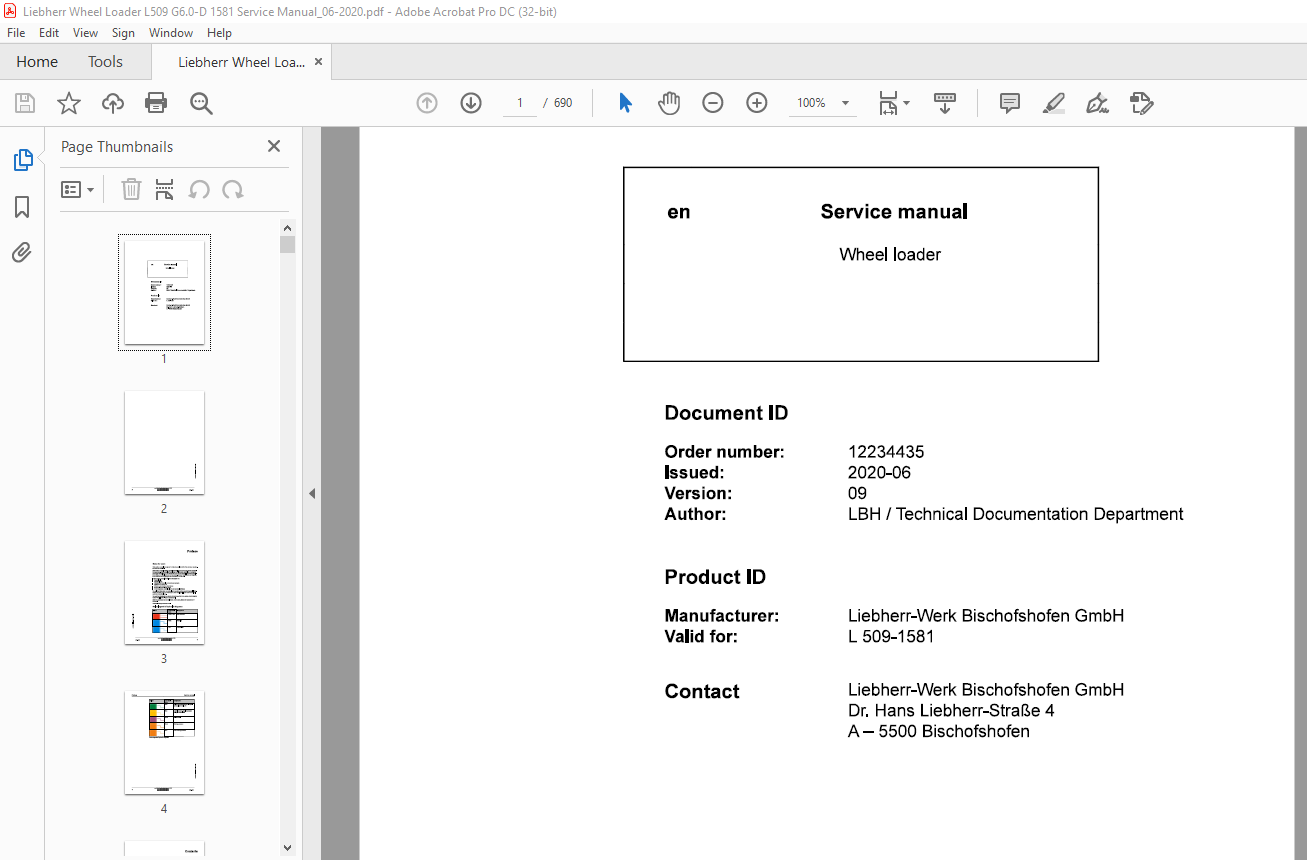Open the Find text magnifier tool

click(x=201, y=103)
